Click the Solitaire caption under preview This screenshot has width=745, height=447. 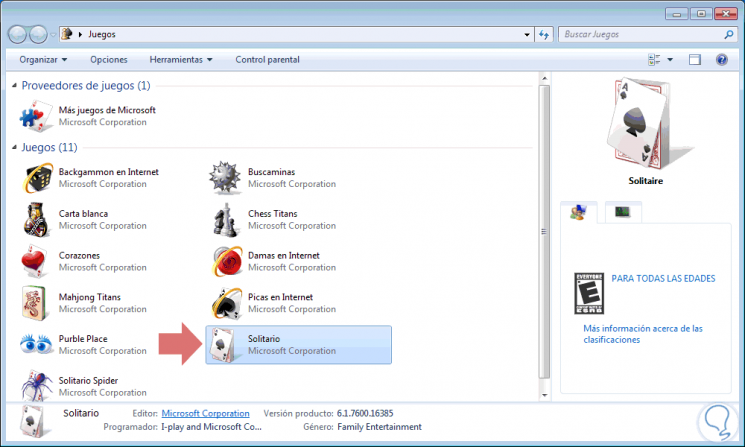click(645, 181)
